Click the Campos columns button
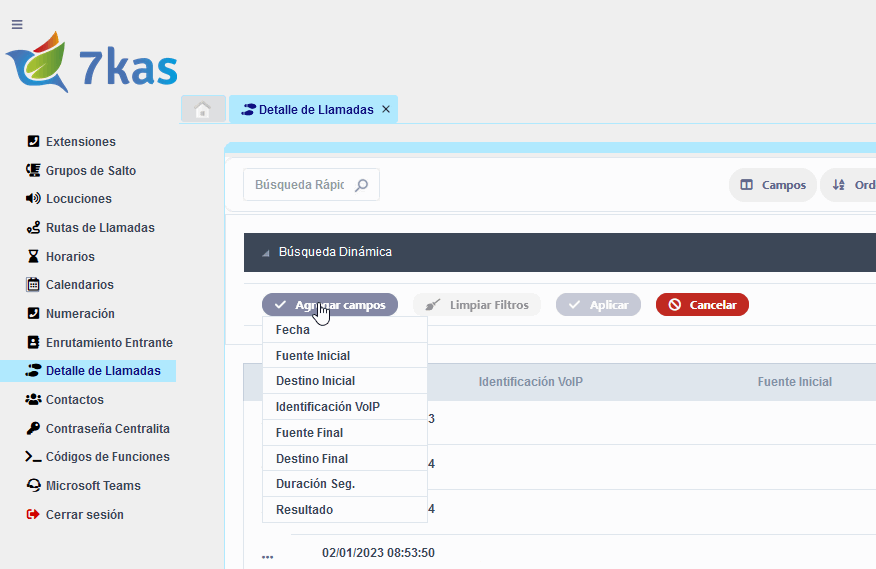Image resolution: width=876 pixels, height=569 pixels. (x=773, y=185)
